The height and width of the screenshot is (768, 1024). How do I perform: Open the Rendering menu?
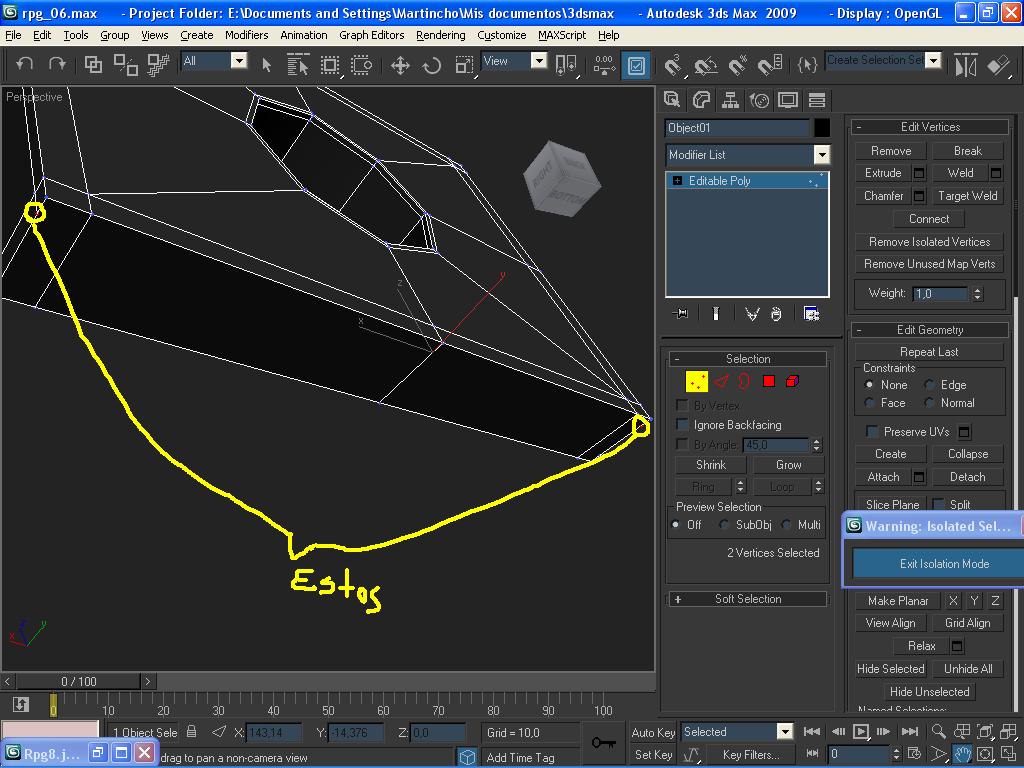click(x=441, y=35)
